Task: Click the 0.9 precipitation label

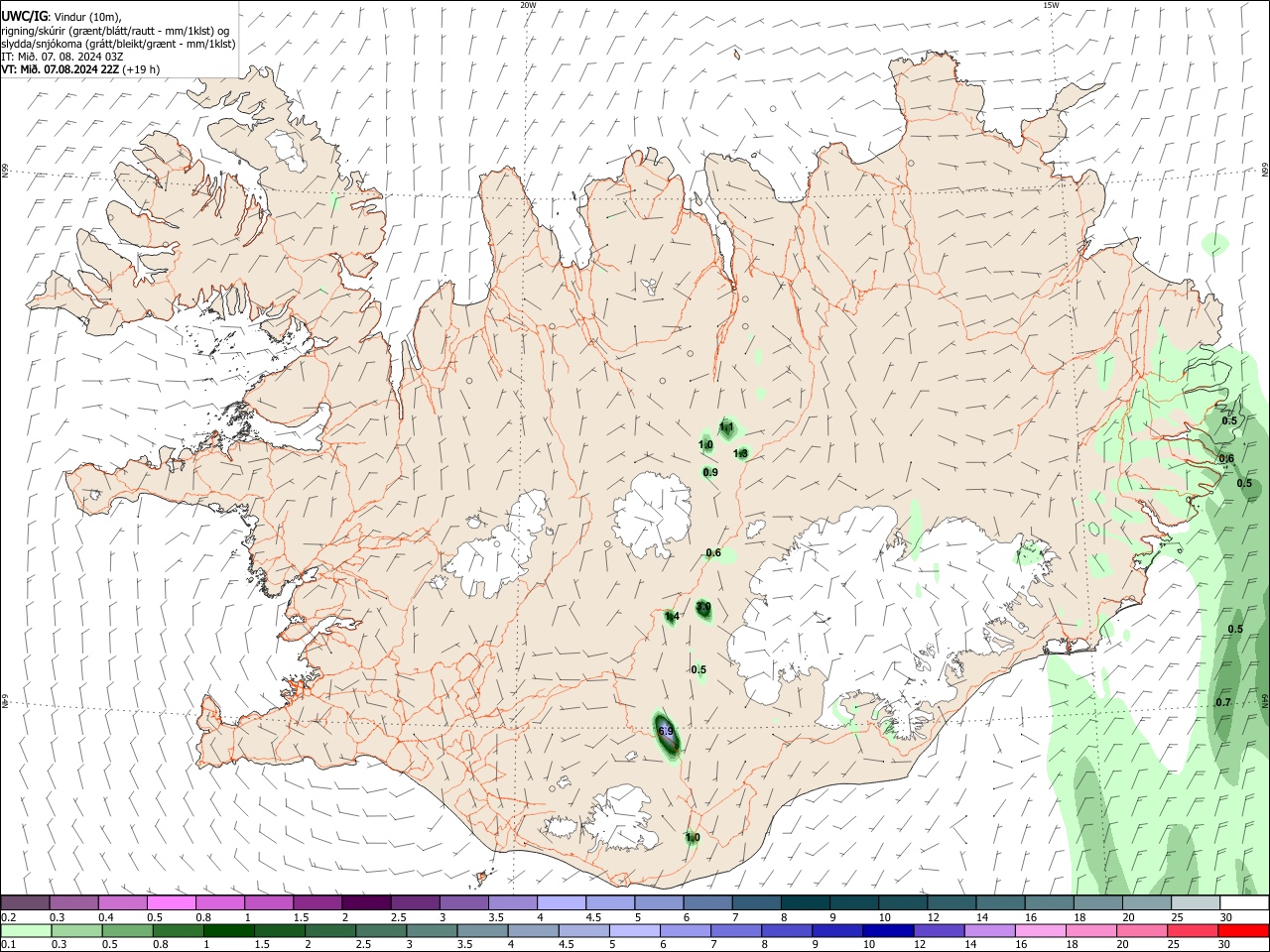Action: [x=710, y=473]
